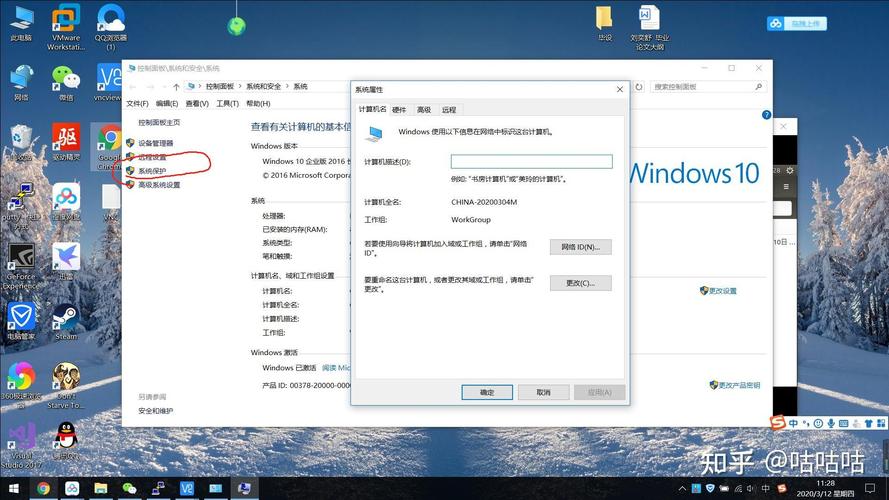Open the yellow 毕设 folder on desktop
Screen dimensions: 889x500
(604, 23)
